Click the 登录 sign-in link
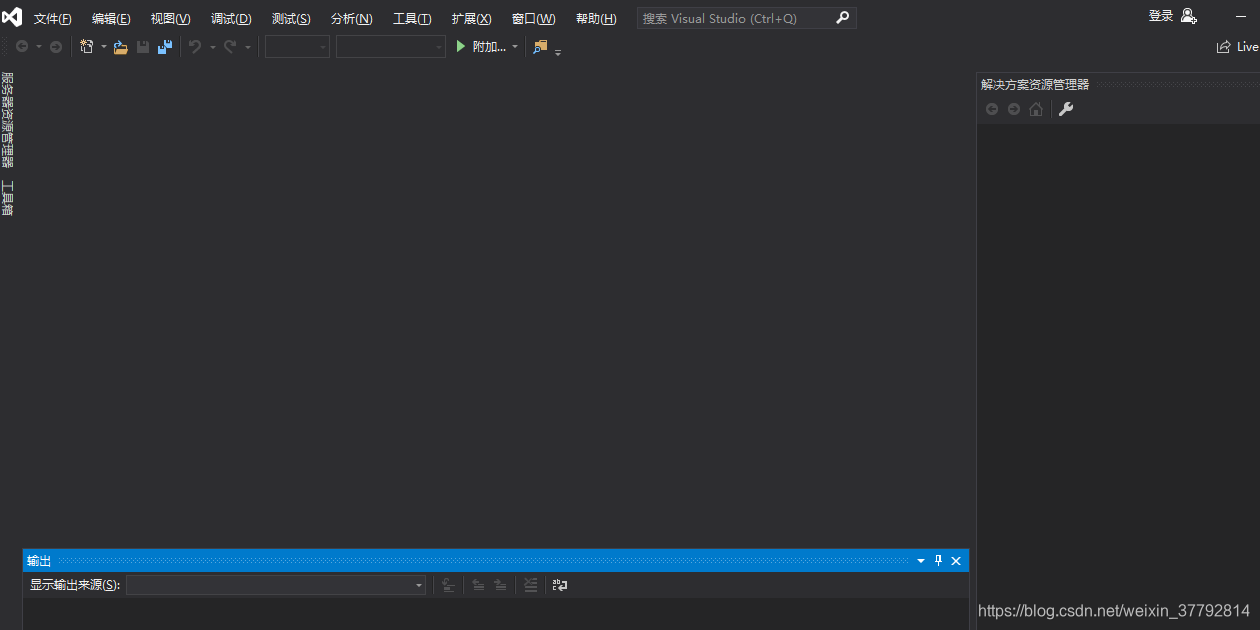Screen dimensions: 1260x630 pos(1161,16)
